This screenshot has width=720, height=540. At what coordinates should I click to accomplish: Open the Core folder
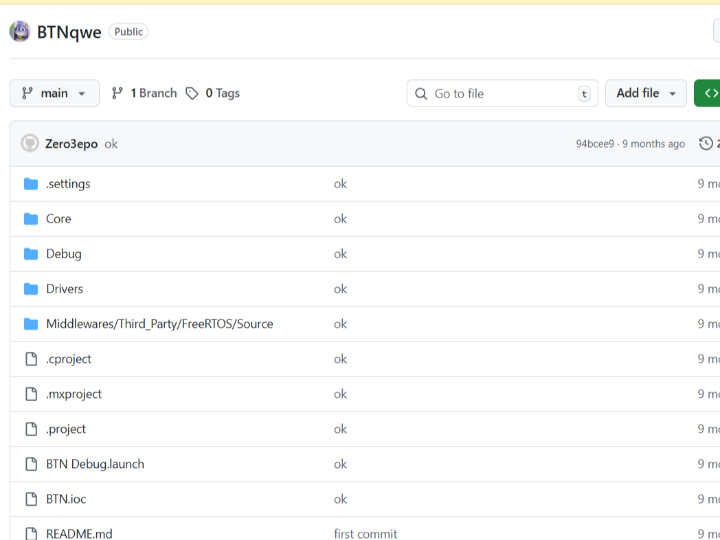(58, 219)
